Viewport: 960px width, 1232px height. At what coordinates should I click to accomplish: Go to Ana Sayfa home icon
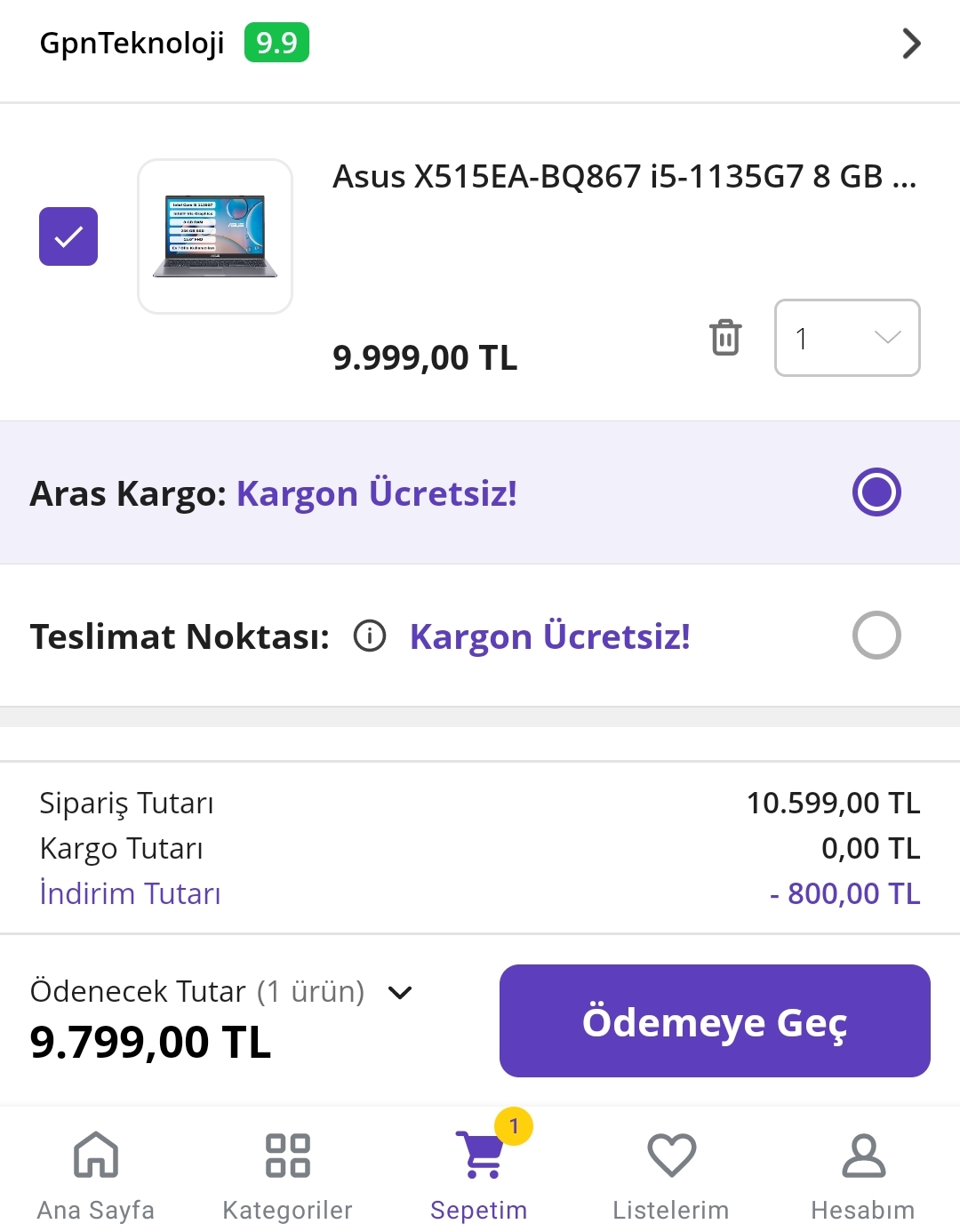coord(96,1155)
